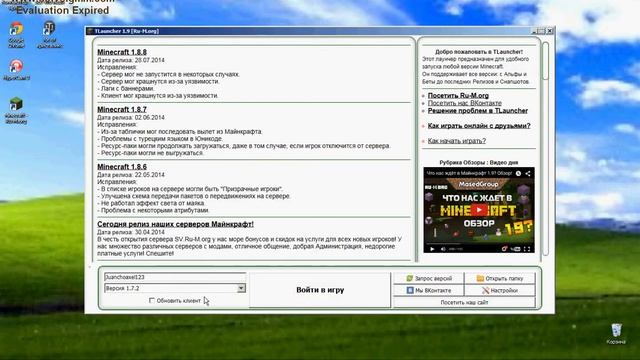Click the Лаги с баннерами line

(126, 89)
